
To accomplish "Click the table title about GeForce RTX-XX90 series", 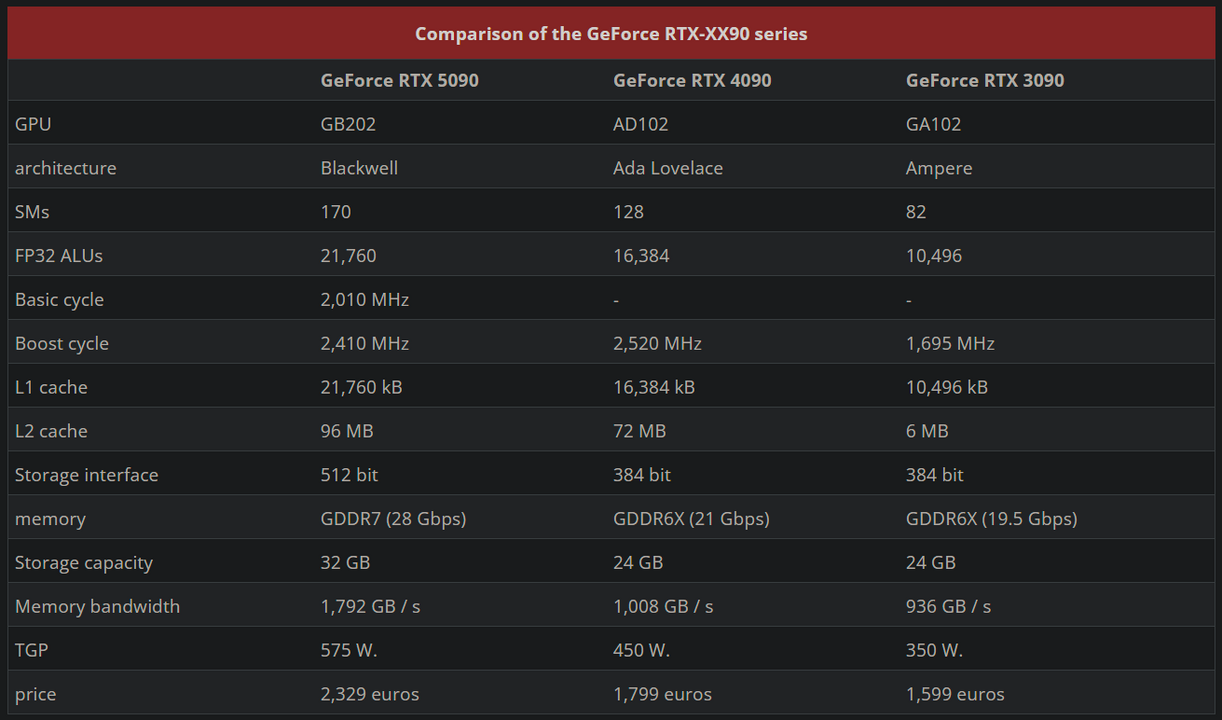I will coord(611,34).
